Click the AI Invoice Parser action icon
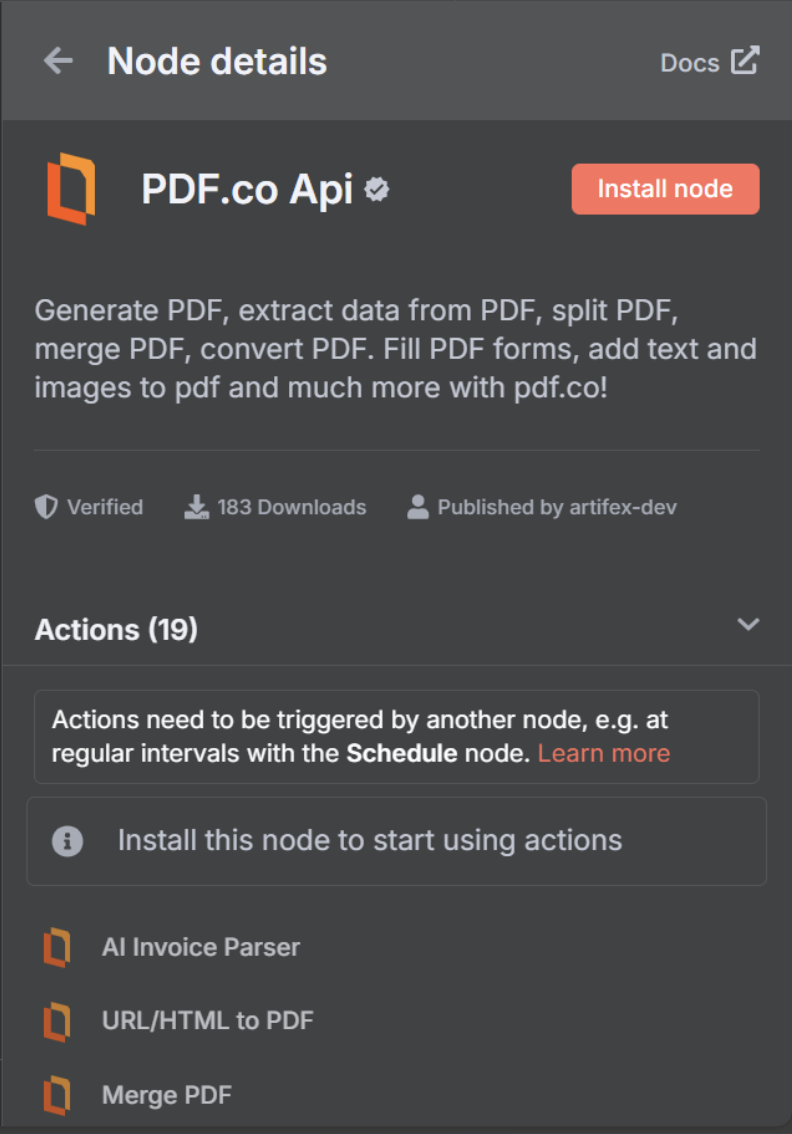The image size is (792, 1134). (57, 946)
